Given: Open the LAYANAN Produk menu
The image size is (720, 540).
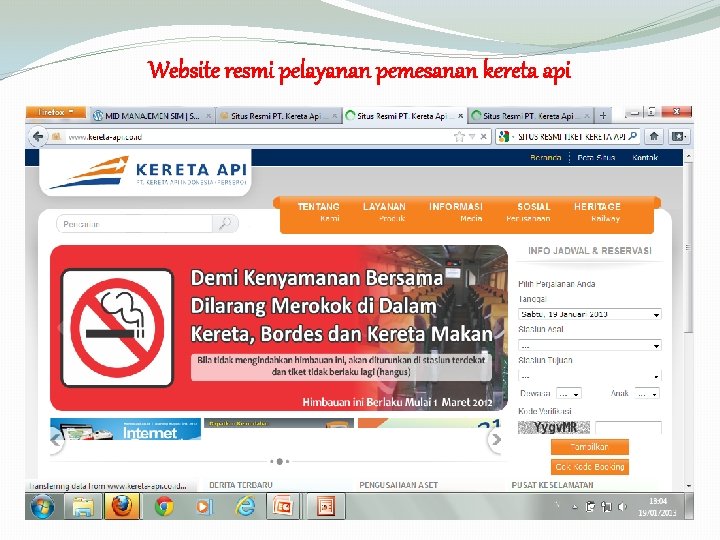Looking at the screenshot, I should (x=384, y=212).
